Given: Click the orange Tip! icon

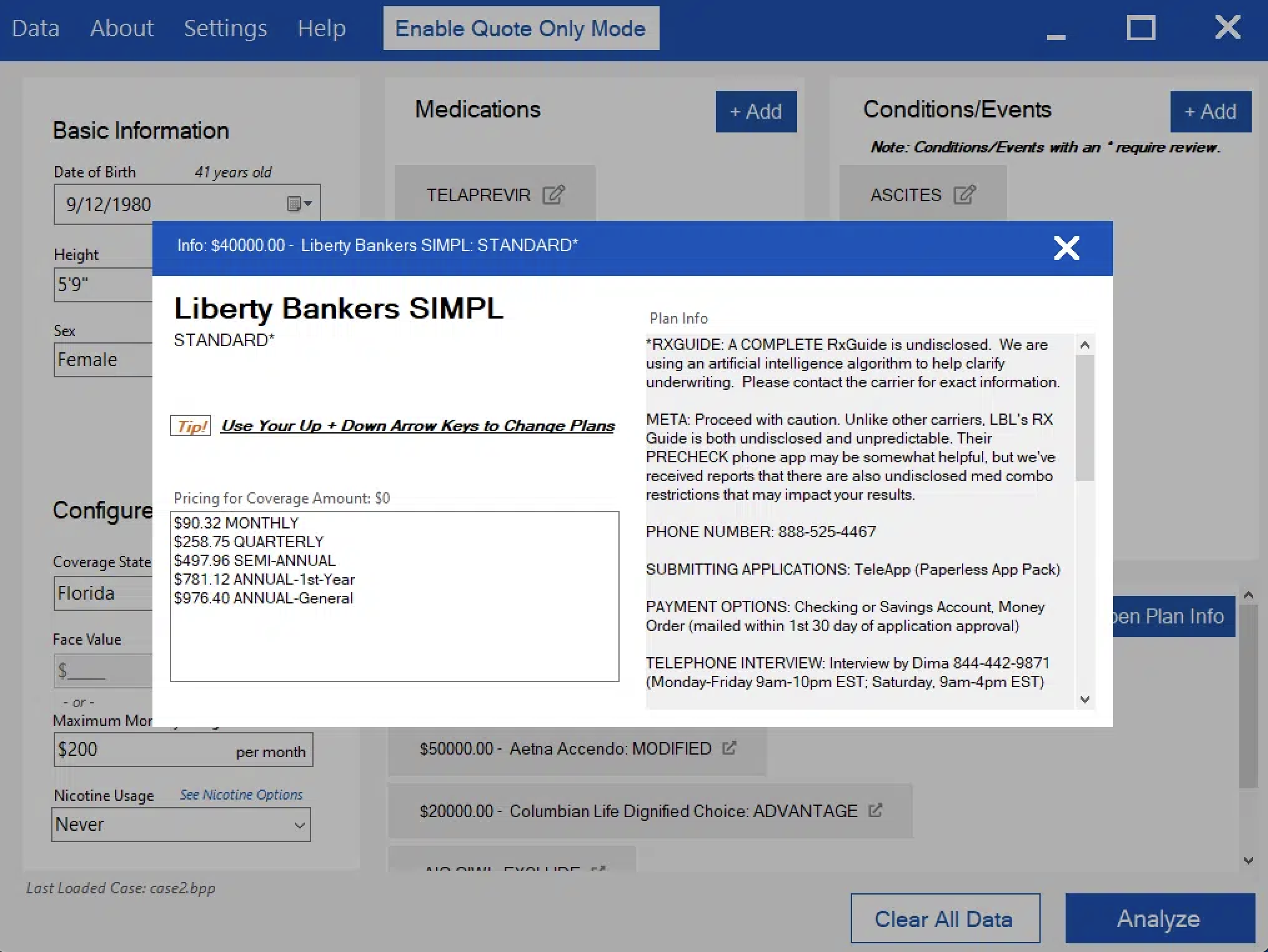Looking at the screenshot, I should [191, 426].
